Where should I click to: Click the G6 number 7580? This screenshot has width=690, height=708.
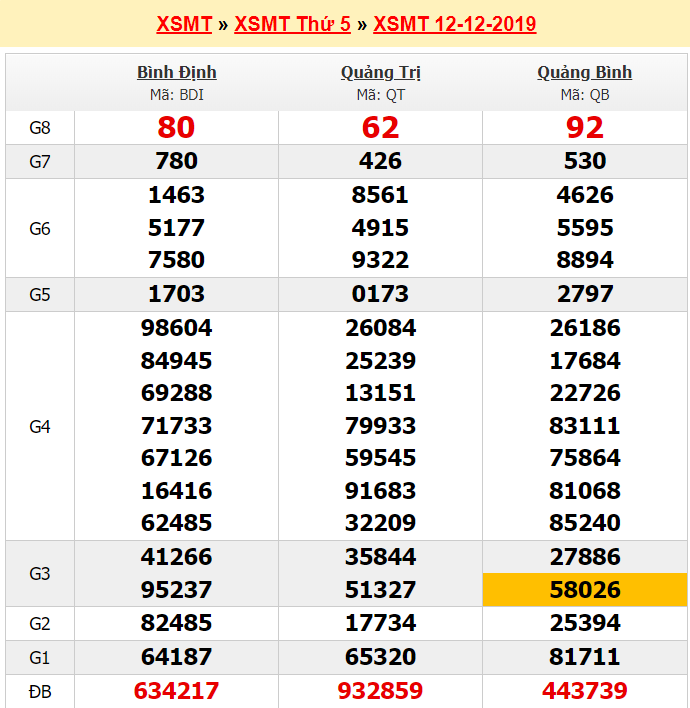tap(177, 260)
